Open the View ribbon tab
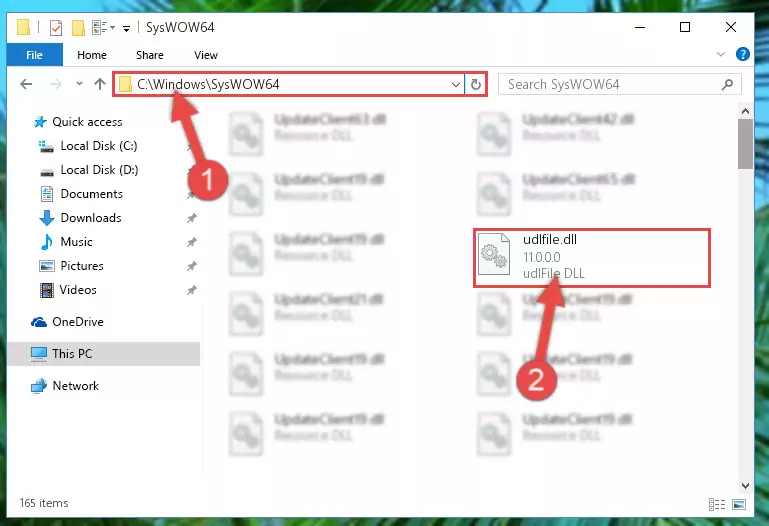This screenshot has width=769, height=526. pos(205,55)
